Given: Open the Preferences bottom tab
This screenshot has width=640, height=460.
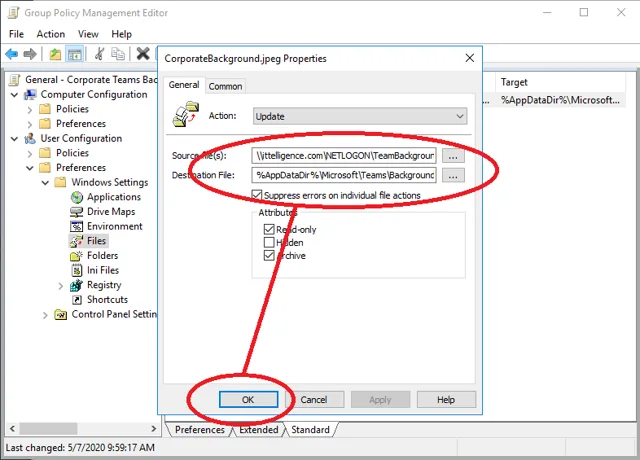Looking at the screenshot, I should (x=200, y=429).
